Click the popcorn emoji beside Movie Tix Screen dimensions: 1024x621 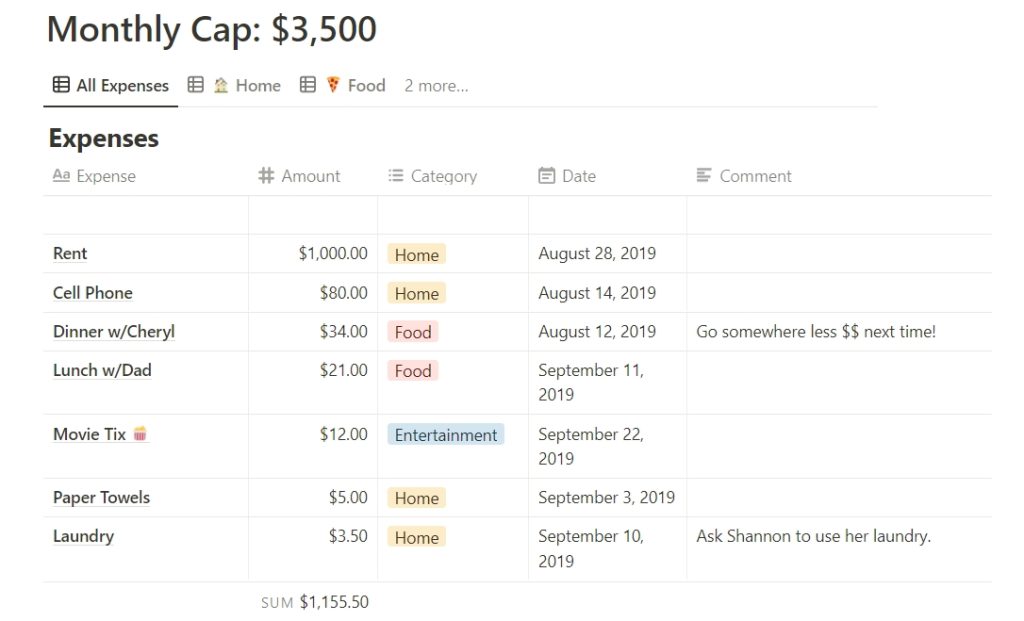click(x=140, y=434)
